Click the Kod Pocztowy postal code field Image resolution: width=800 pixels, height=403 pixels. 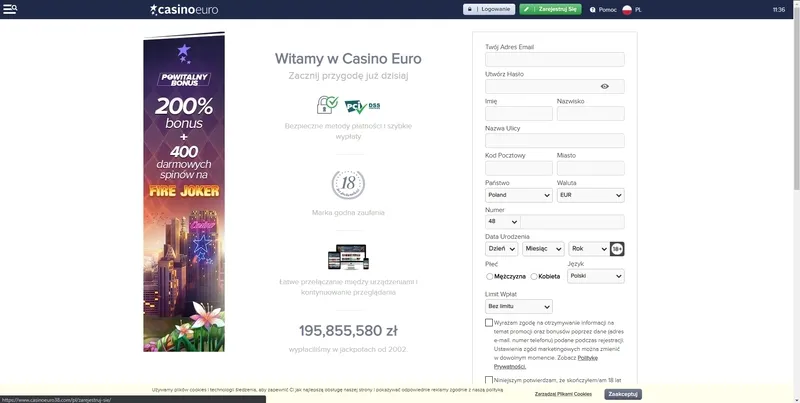pyautogui.click(x=519, y=168)
